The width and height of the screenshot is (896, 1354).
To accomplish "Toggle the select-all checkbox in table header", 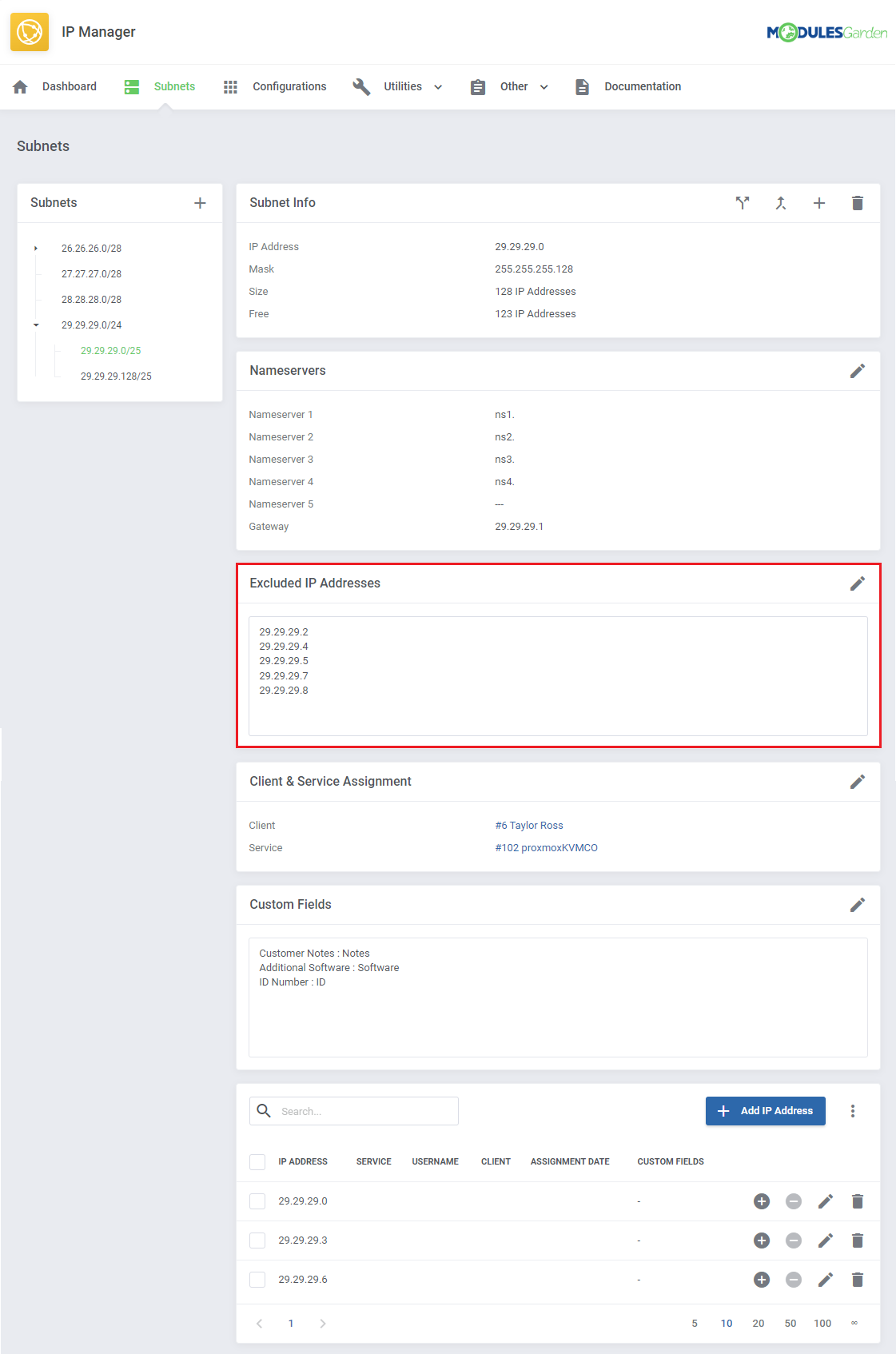I will (257, 1162).
